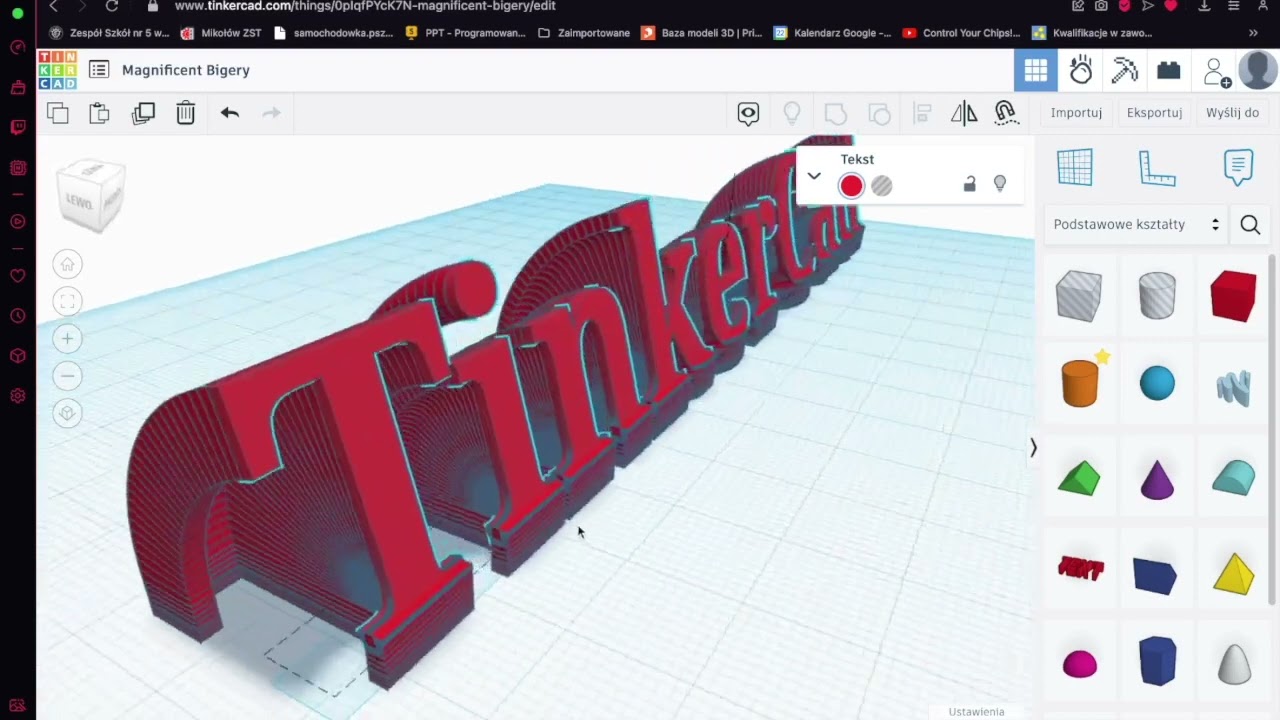Screen dimensions: 1280x720
Task: Click the Notes tool icon
Action: pos(1238,167)
